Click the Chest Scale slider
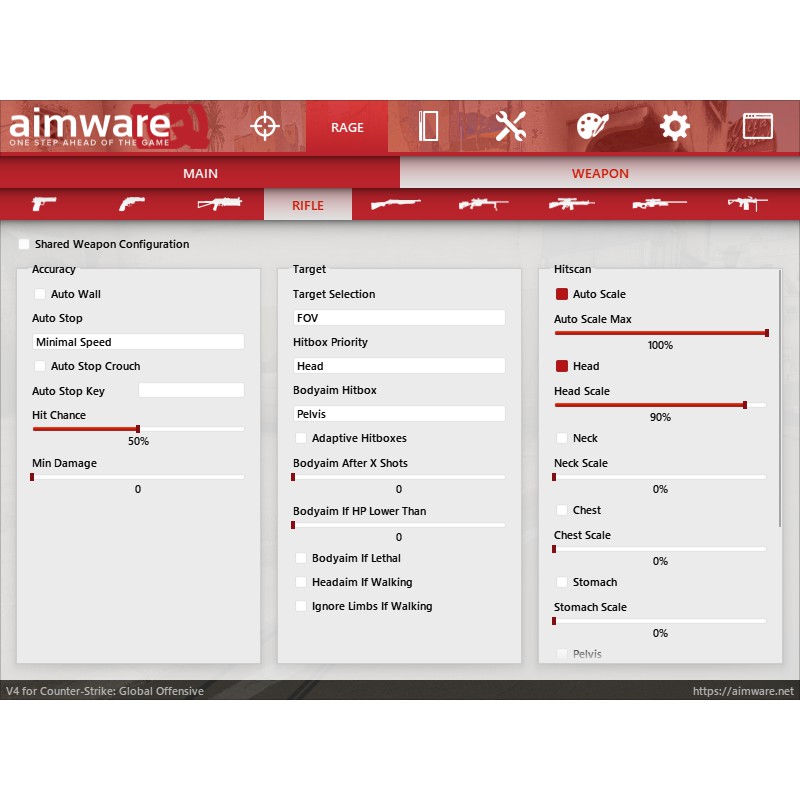The height and width of the screenshot is (800, 800). tap(661, 549)
